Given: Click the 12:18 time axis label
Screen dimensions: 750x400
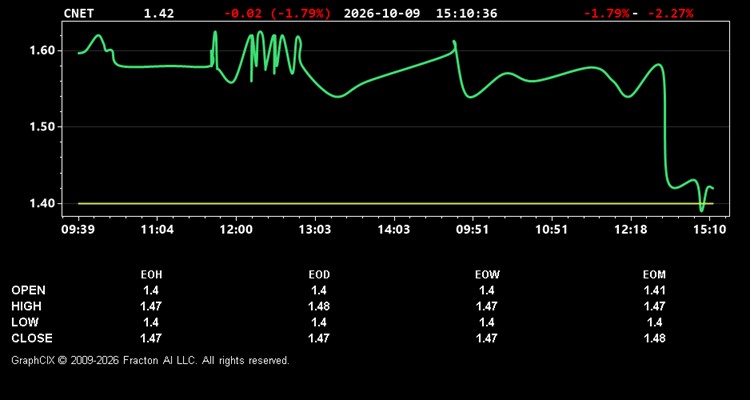Looking at the screenshot, I should tap(630, 230).
